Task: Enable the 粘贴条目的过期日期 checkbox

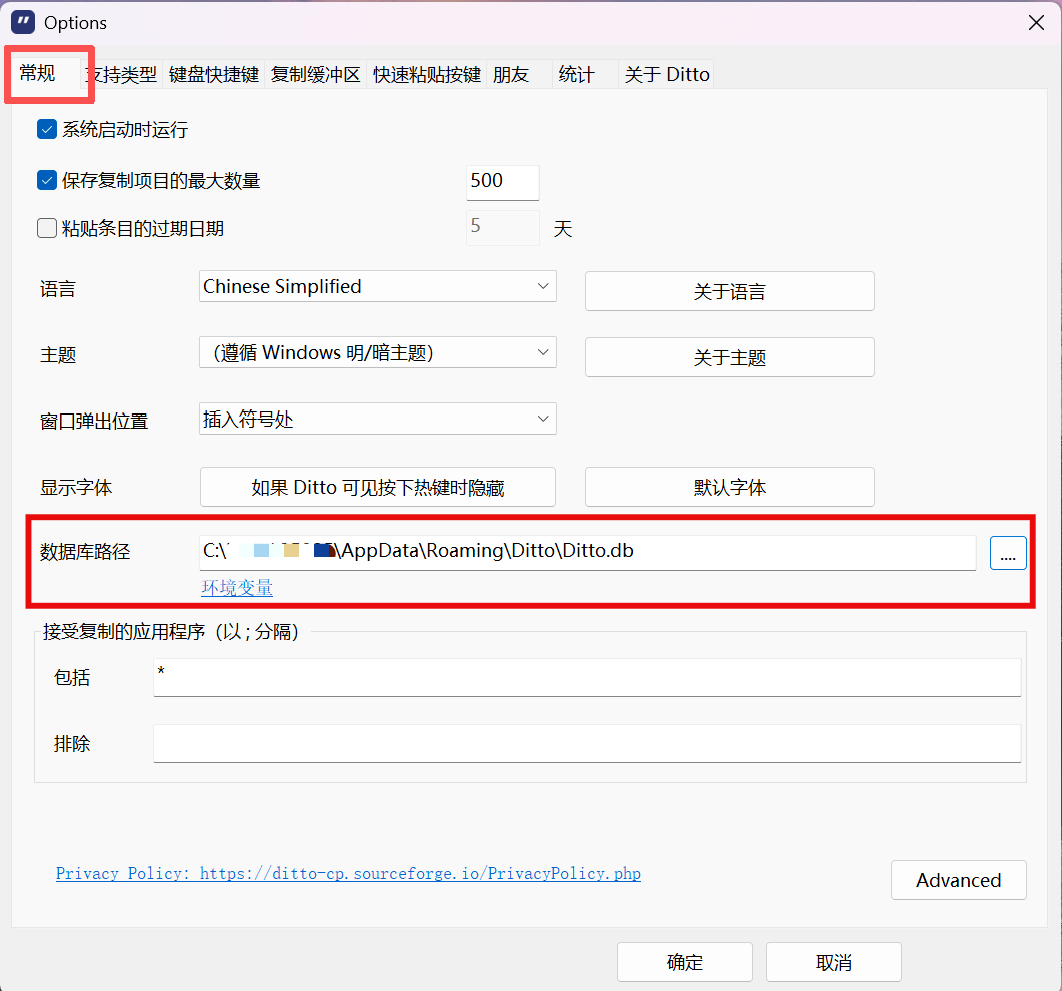Action: pyautogui.click(x=46, y=228)
